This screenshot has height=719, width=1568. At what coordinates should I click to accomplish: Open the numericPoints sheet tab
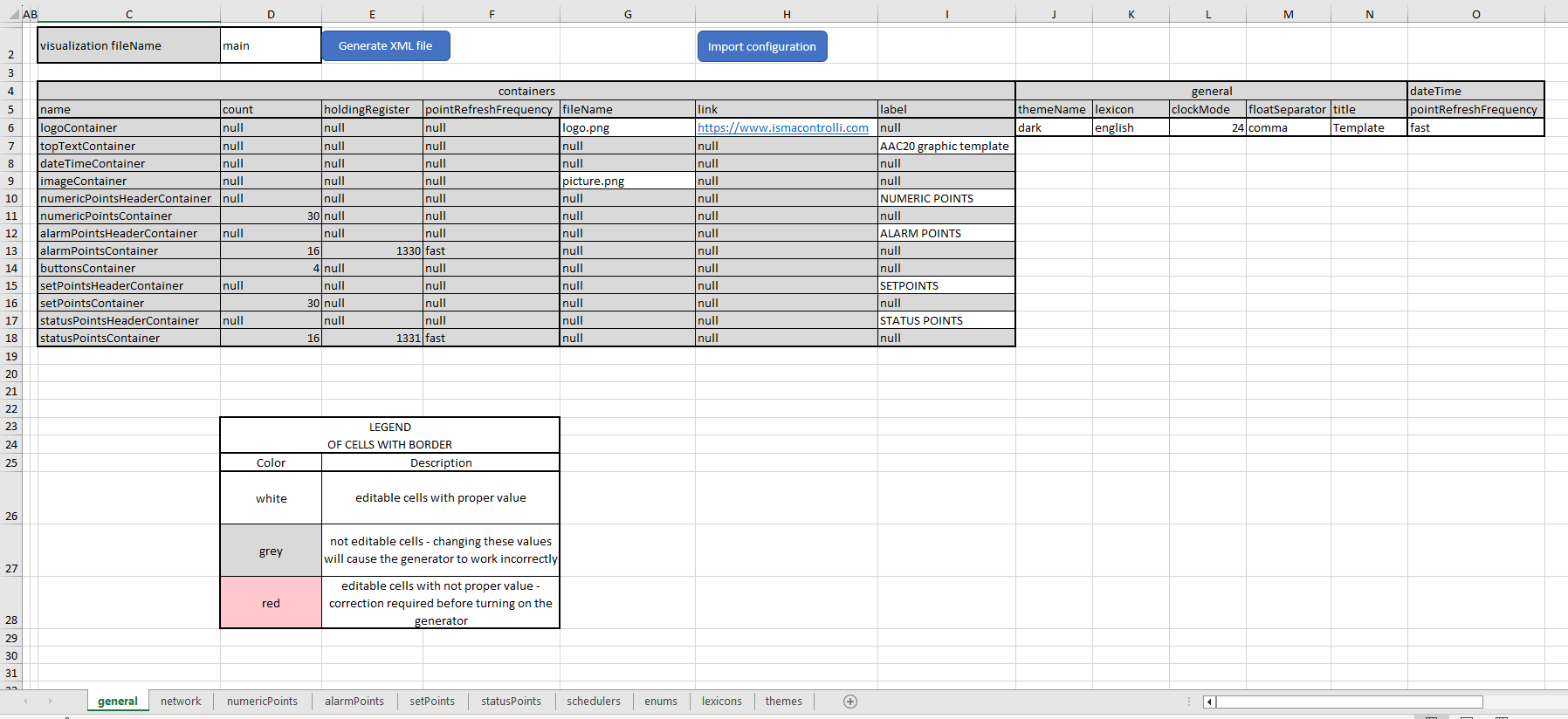click(262, 702)
